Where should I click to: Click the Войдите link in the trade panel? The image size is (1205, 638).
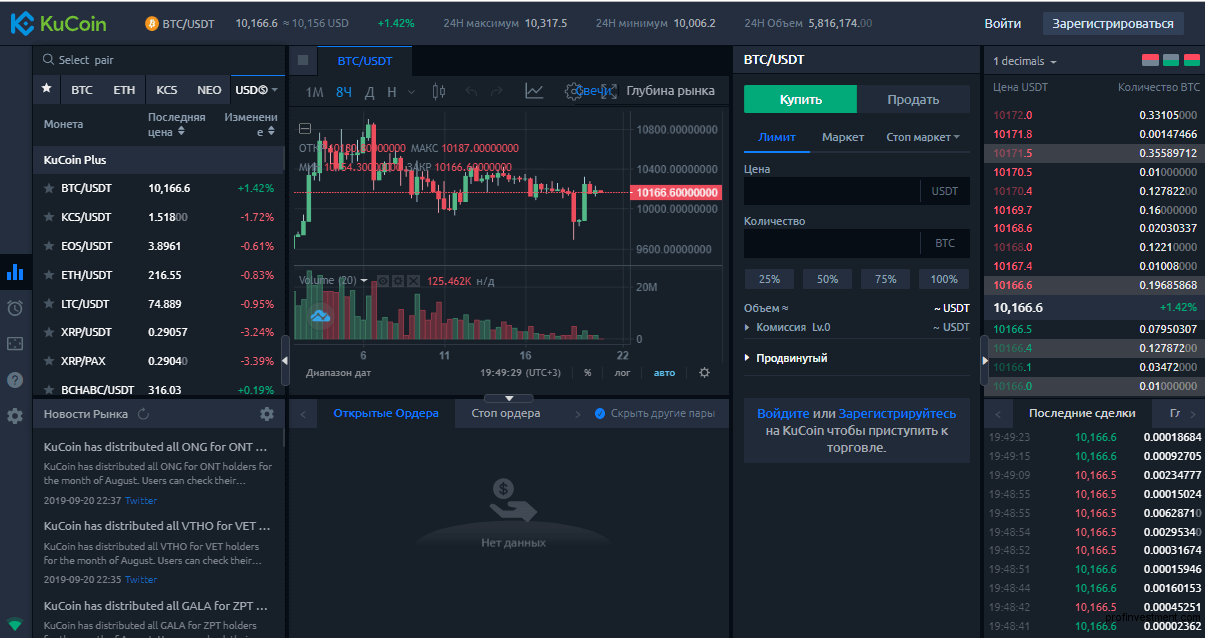783,413
